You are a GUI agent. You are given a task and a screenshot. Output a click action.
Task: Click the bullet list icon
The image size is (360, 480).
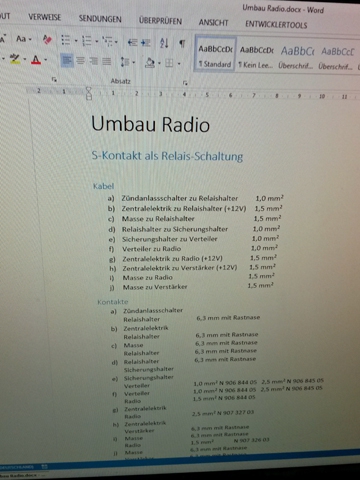(66, 40)
